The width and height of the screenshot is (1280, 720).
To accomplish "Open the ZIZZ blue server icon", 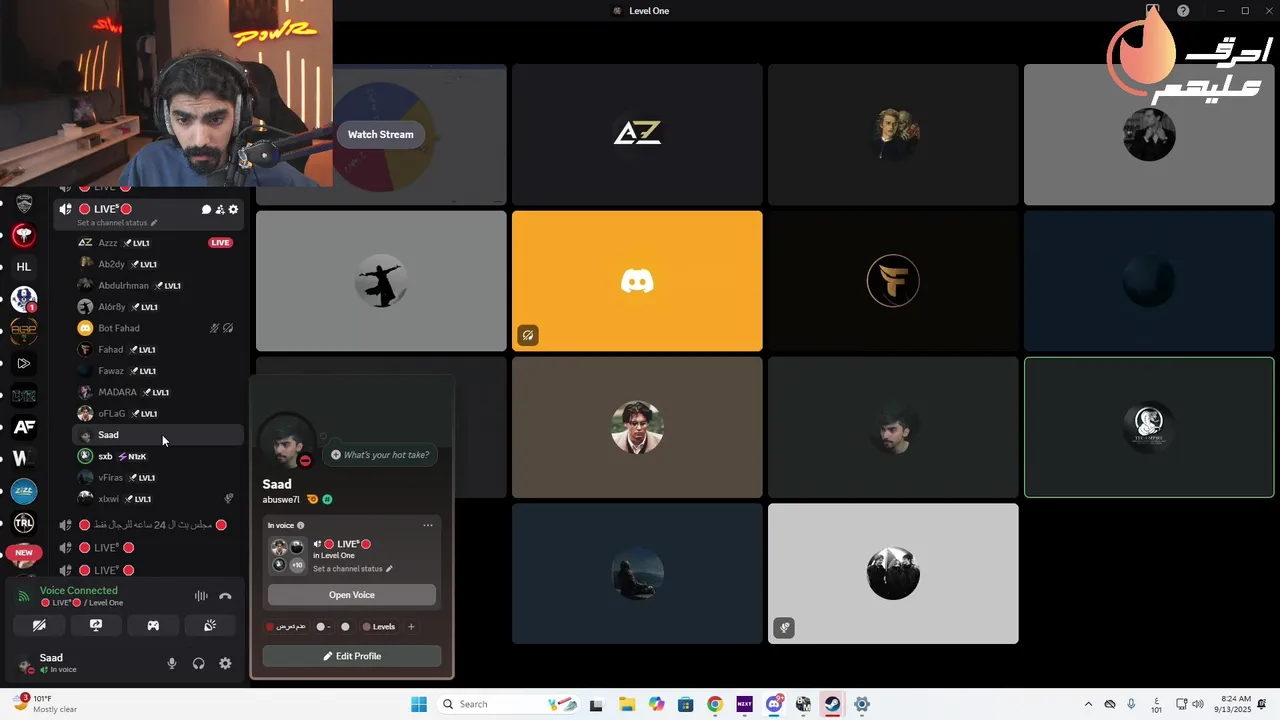I will coord(24,491).
